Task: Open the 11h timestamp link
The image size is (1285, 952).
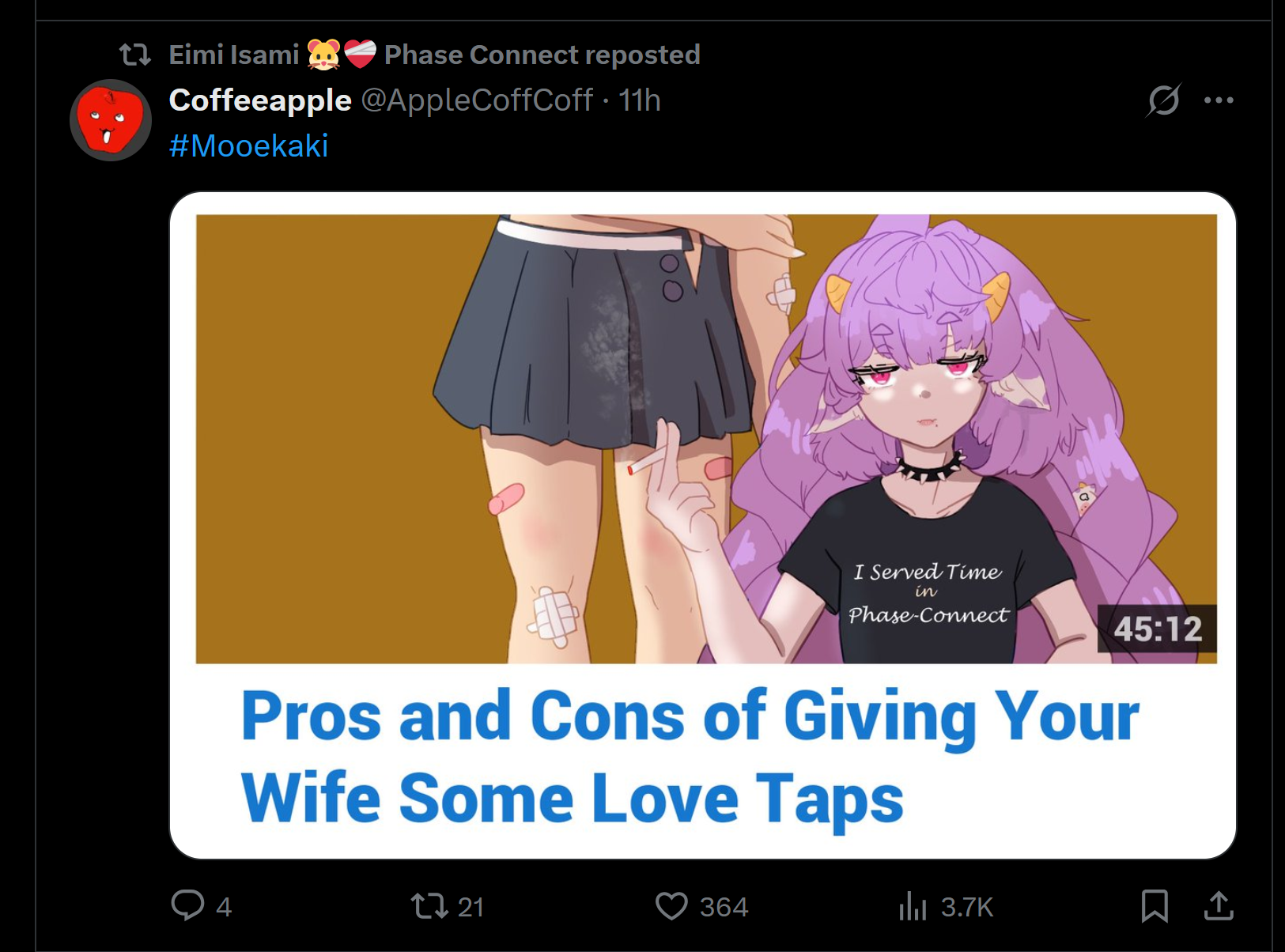Action: click(x=639, y=100)
